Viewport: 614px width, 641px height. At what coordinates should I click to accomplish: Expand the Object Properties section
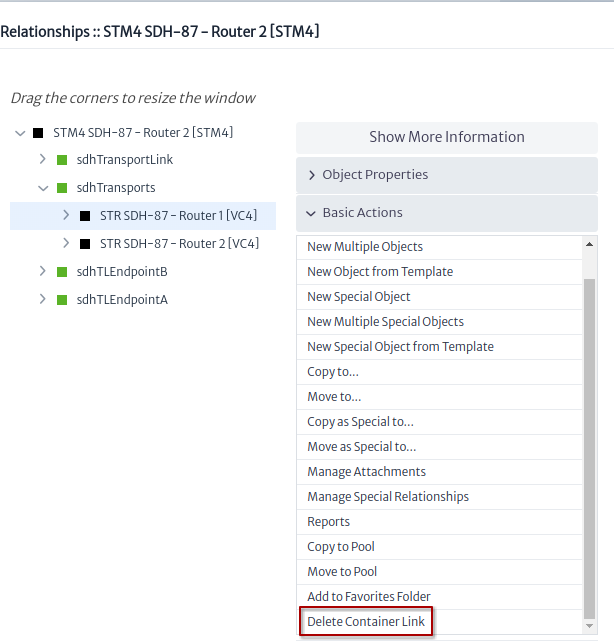(x=312, y=175)
